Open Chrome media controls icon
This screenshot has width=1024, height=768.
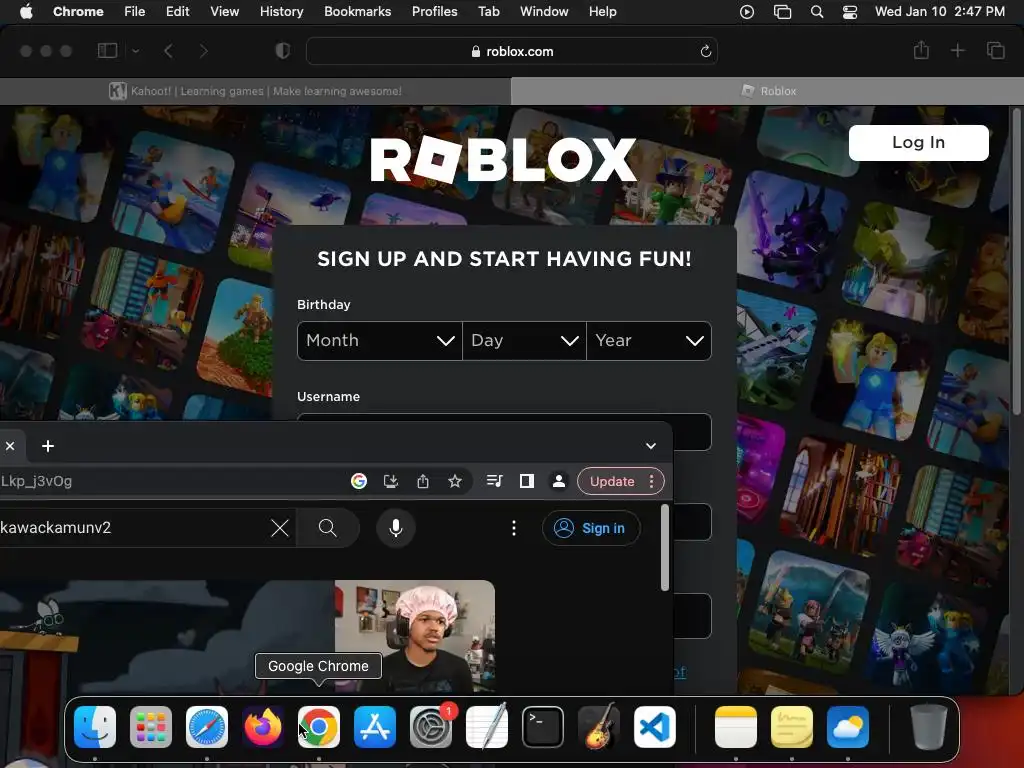click(x=494, y=481)
